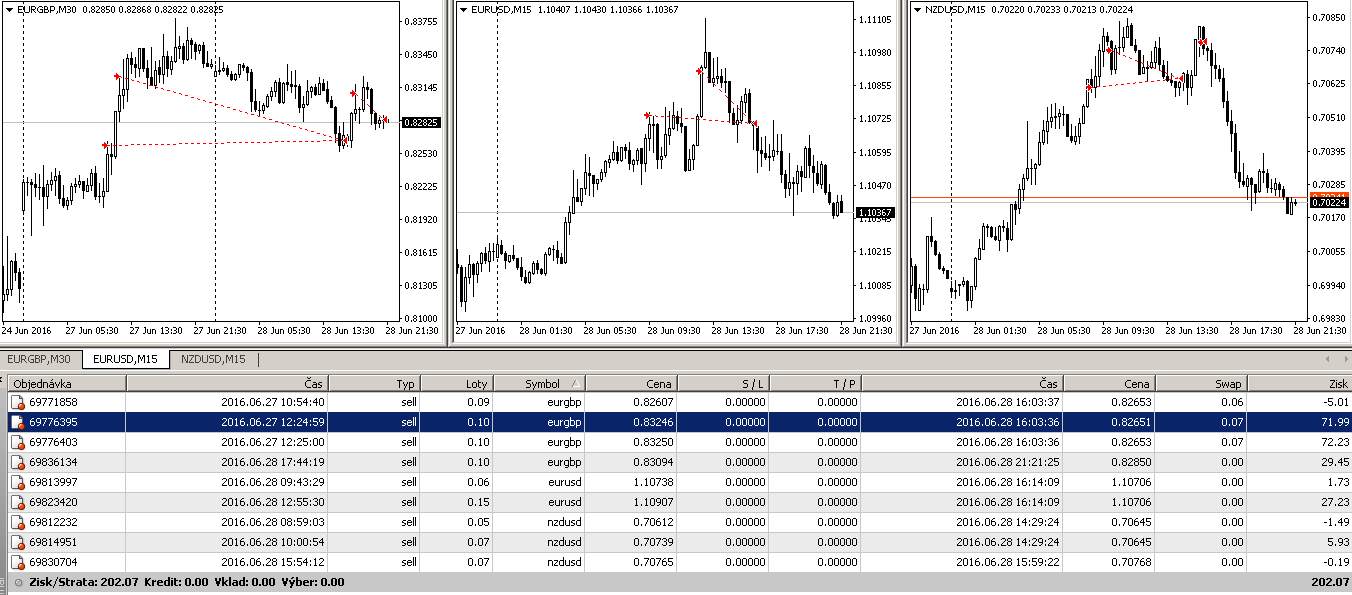Viewport: 1352px width, 595px height.
Task: Switch to the EURUSD,M15 chart tab
Action: point(125,359)
